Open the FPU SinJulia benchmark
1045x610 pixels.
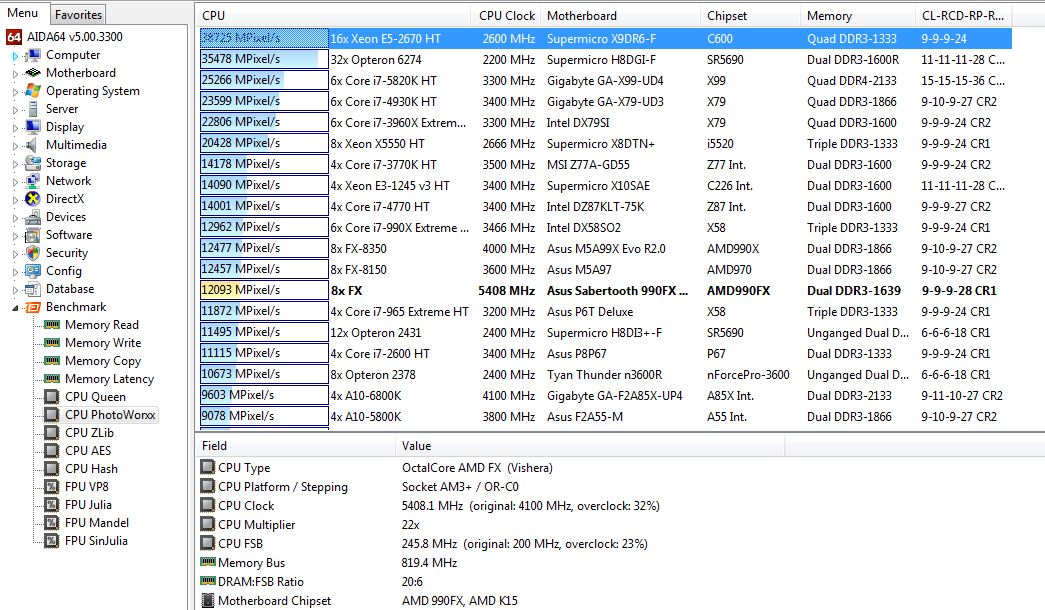tap(96, 541)
